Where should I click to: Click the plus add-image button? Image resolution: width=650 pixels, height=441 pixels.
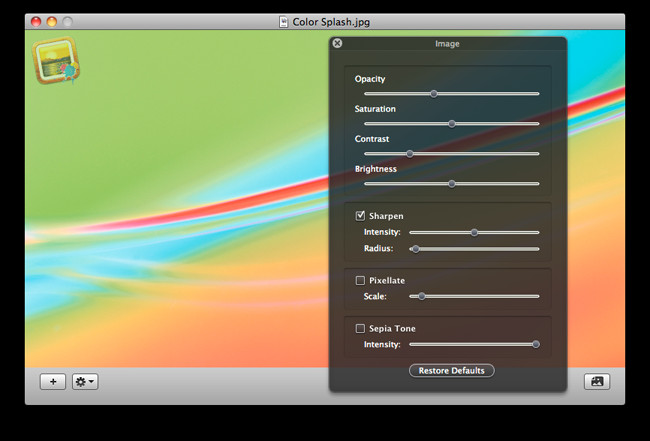pos(53,381)
